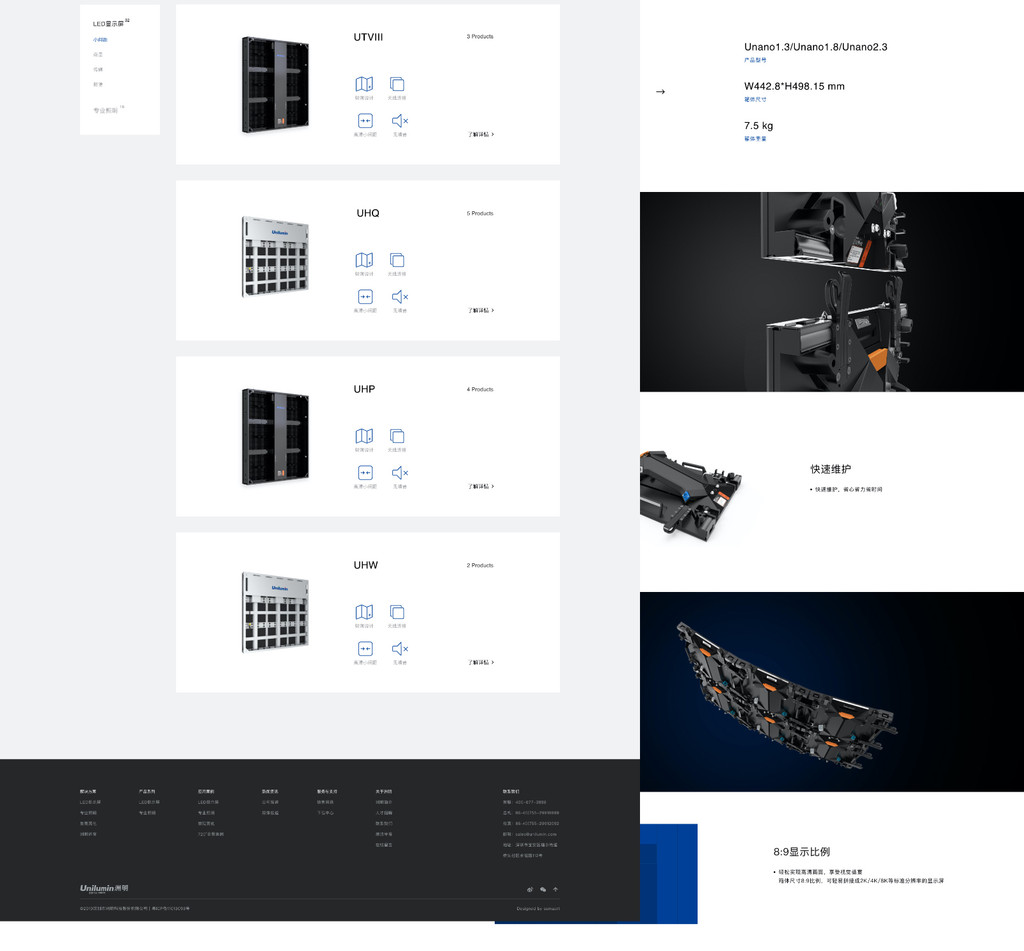The height and width of the screenshot is (951, 1024).
Task: Open the WeChat icon in the footer
Action: 543,889
